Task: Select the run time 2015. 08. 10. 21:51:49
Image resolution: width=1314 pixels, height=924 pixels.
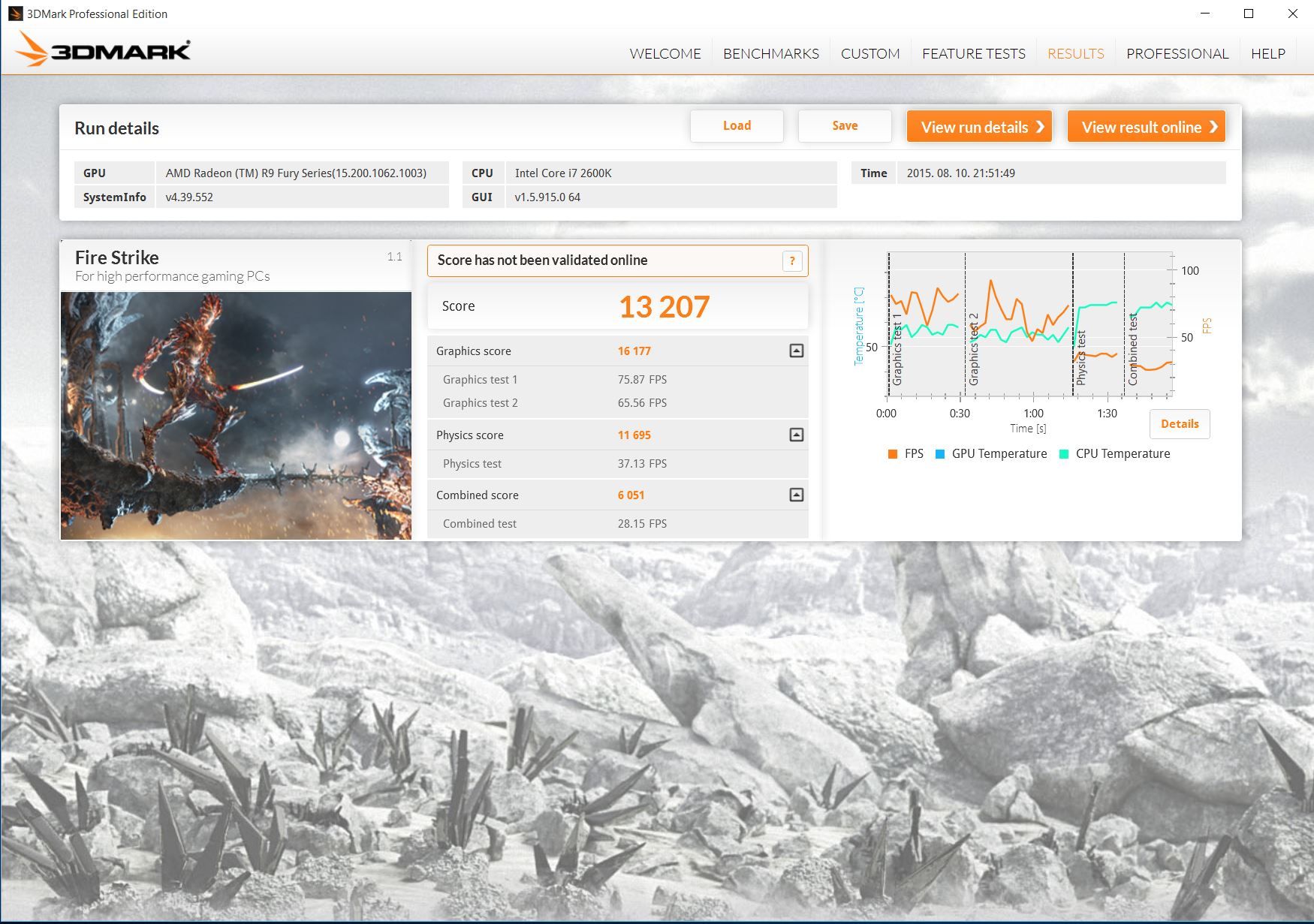Action: pos(960,173)
